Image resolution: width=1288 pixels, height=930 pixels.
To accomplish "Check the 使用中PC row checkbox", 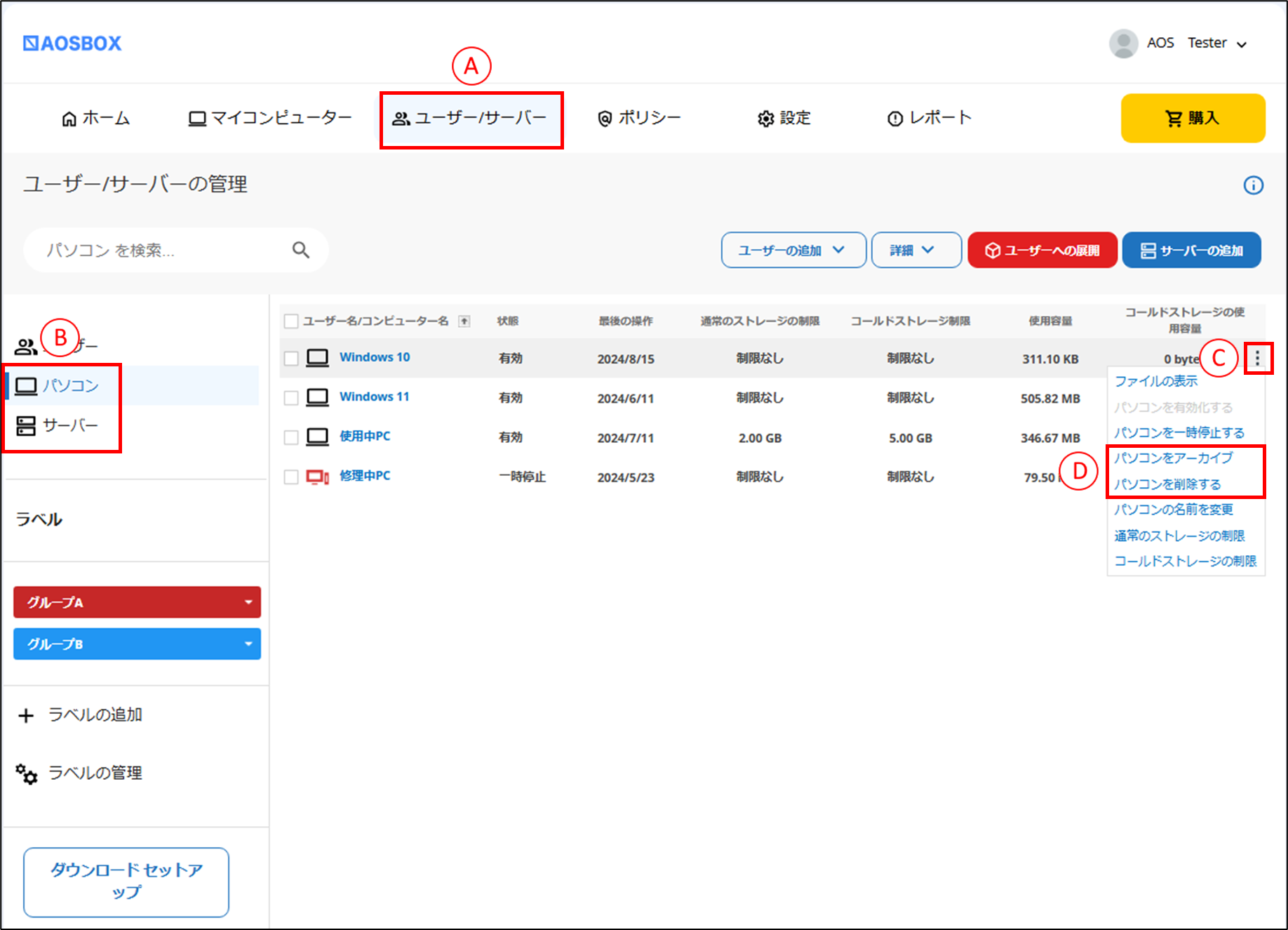I will pos(291,437).
